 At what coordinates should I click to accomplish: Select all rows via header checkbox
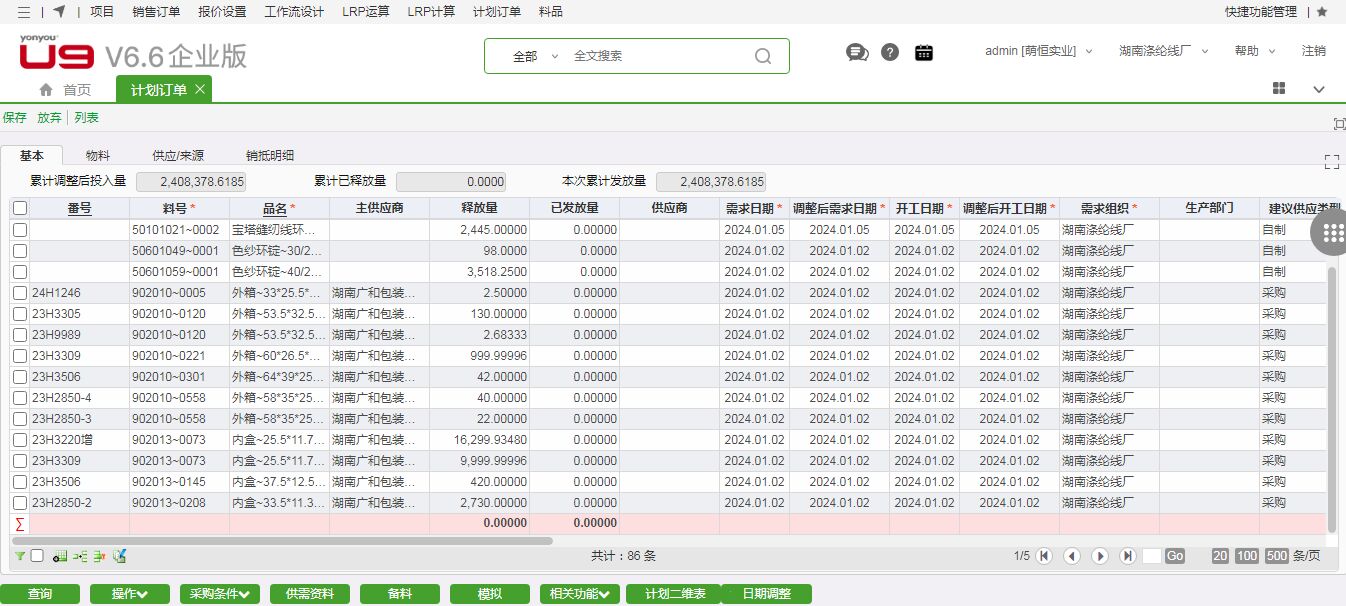click(x=20, y=208)
